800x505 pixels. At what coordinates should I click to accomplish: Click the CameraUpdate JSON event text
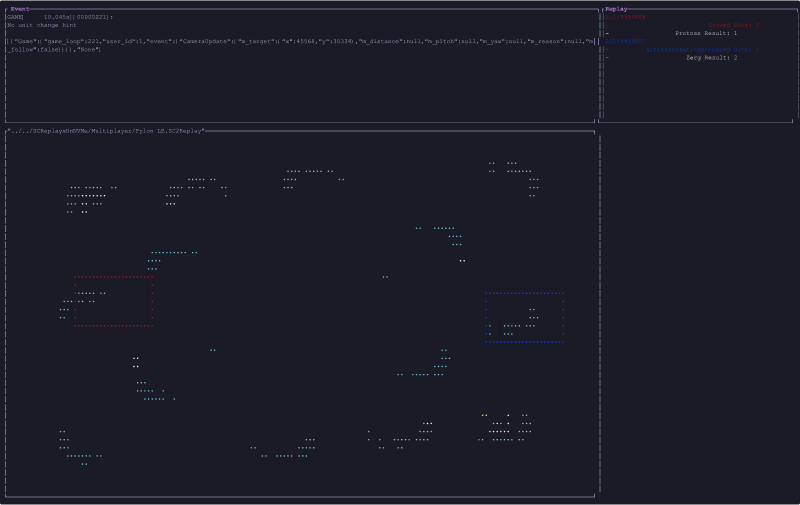pos(301,45)
